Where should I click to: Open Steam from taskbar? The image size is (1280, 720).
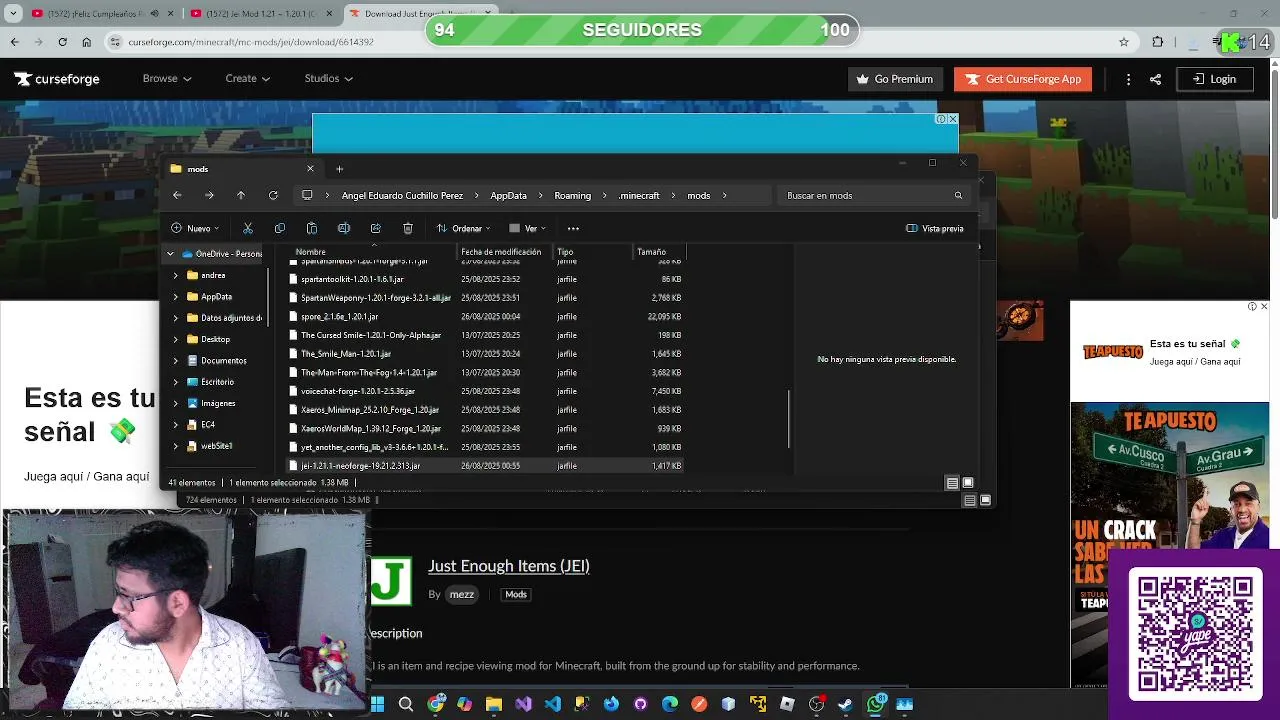pos(846,704)
